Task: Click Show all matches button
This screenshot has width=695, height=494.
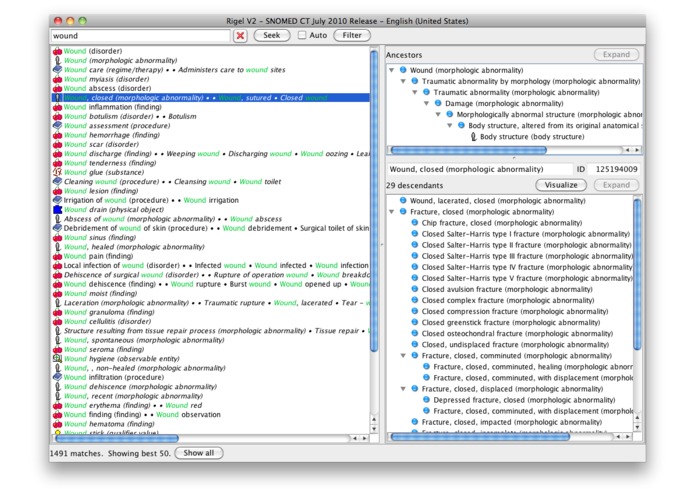Action: 199,453
